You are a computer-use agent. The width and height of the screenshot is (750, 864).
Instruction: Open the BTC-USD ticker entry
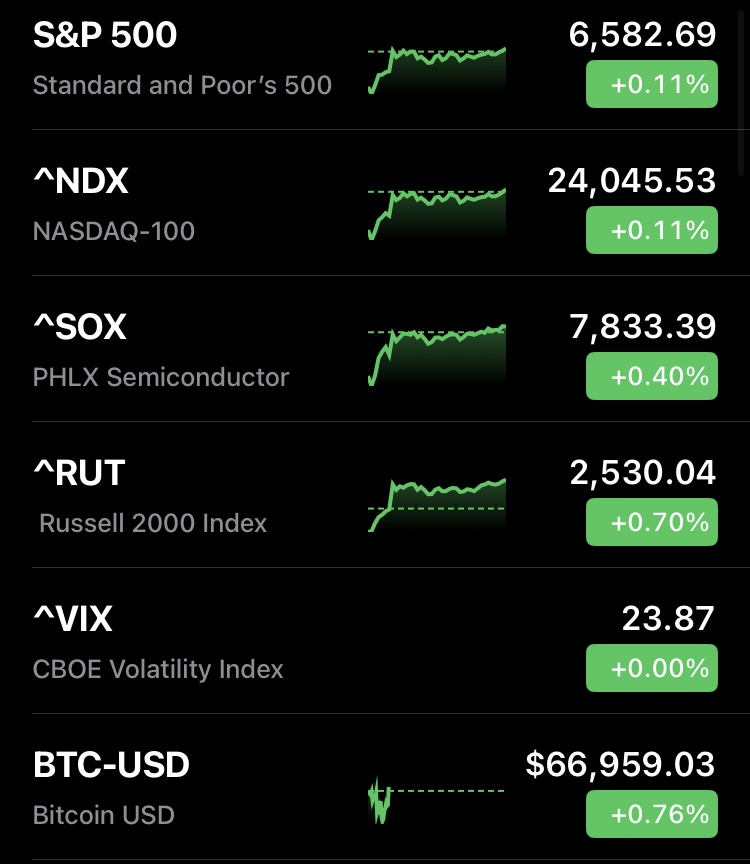(x=111, y=766)
